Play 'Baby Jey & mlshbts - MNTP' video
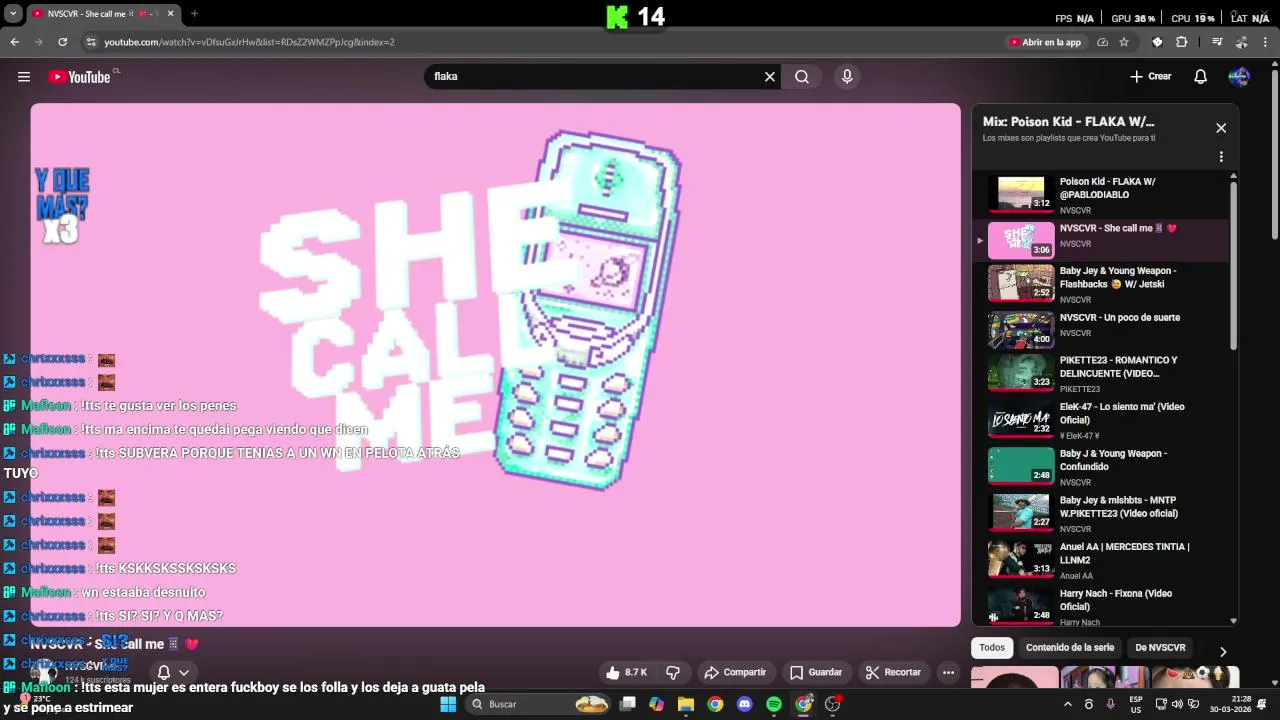 pos(1100,512)
